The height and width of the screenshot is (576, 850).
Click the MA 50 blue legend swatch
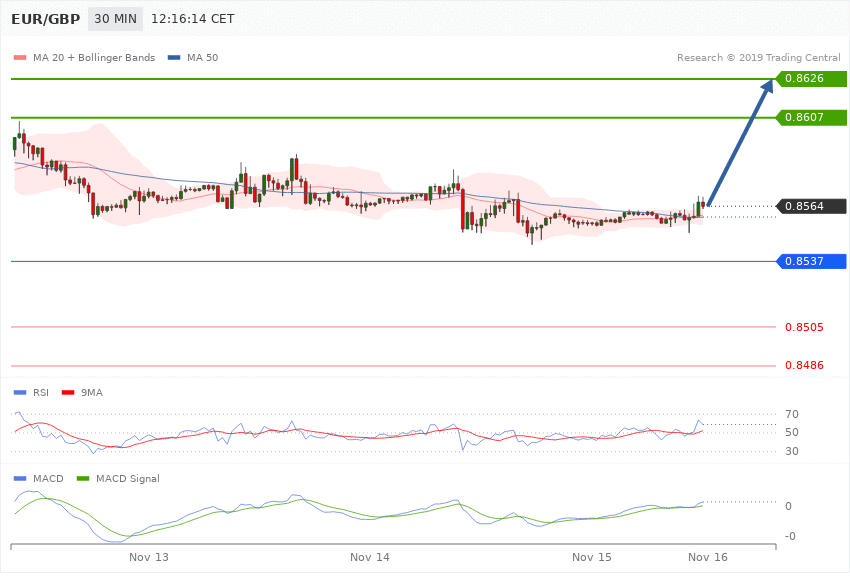click(x=174, y=57)
